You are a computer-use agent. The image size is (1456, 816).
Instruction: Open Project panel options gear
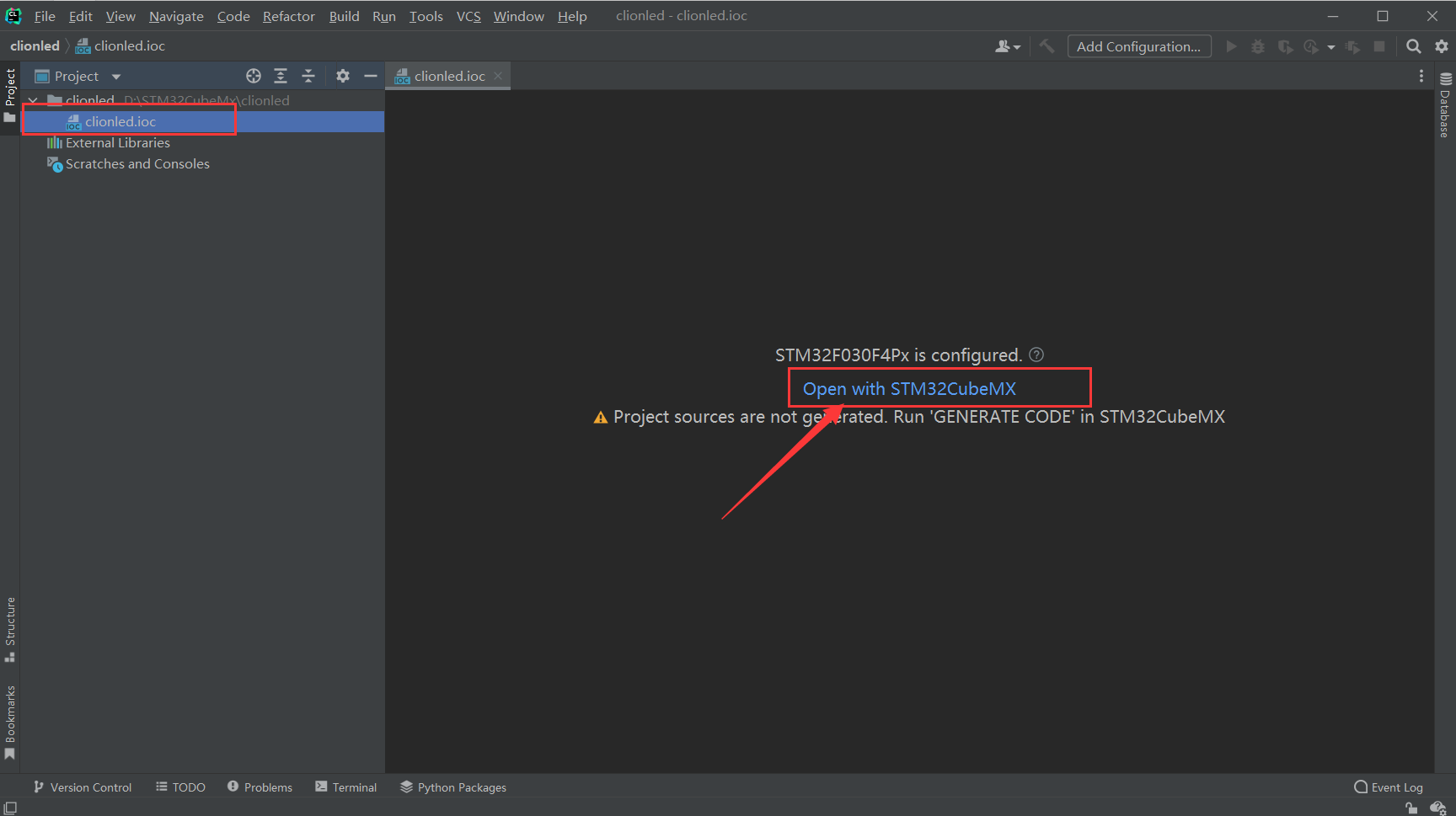tap(343, 76)
